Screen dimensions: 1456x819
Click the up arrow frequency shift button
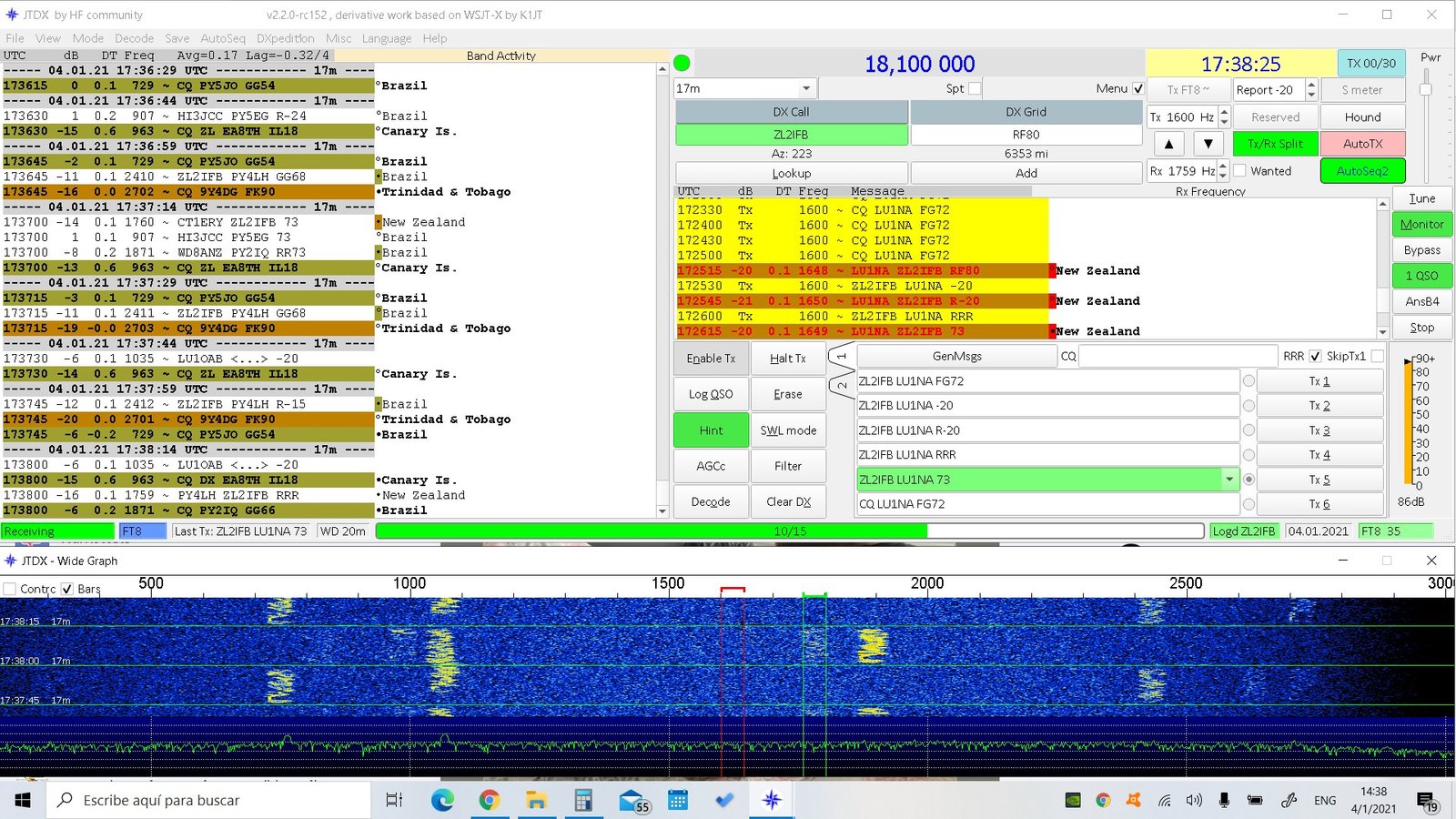click(1168, 144)
